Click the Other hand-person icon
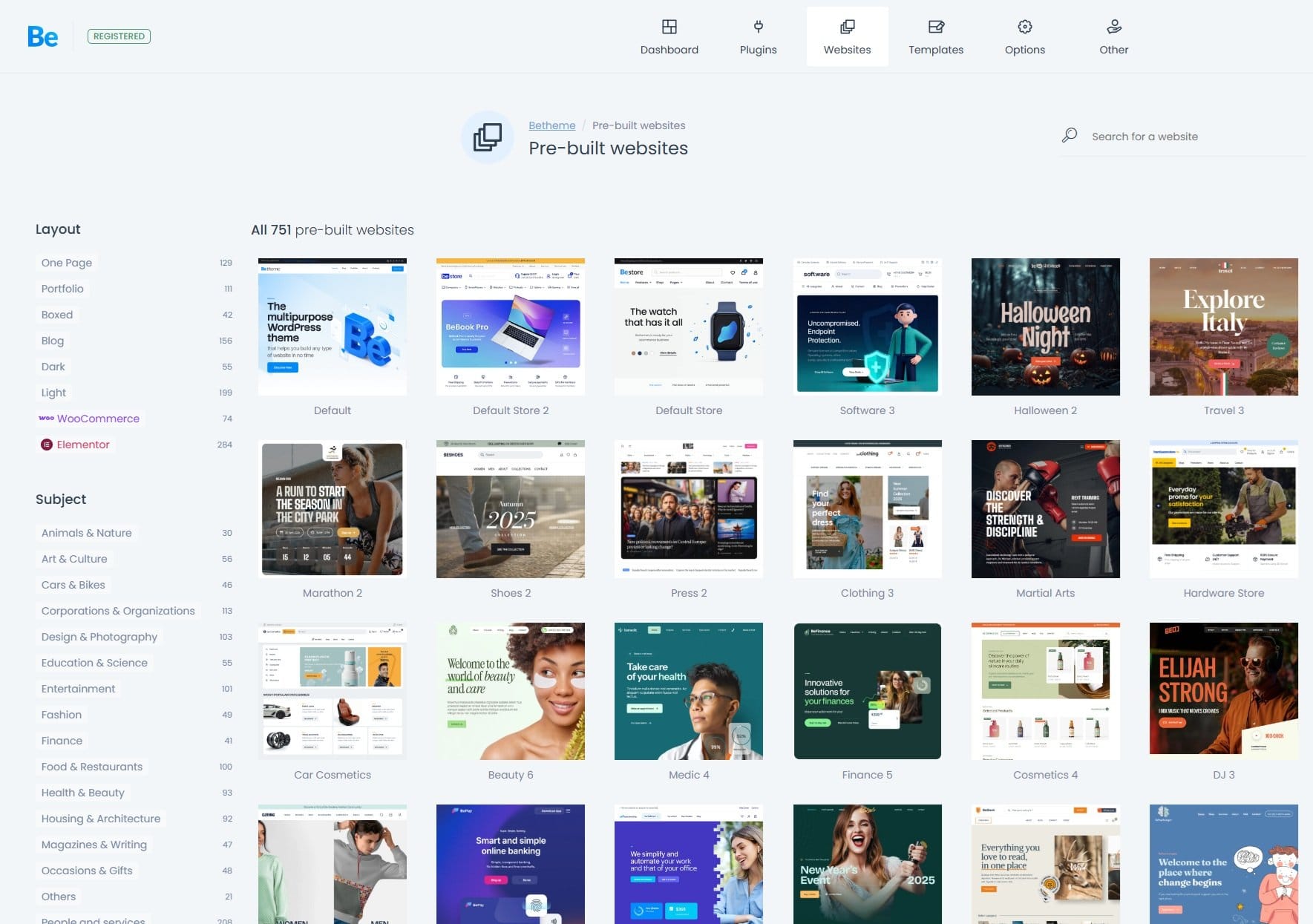This screenshot has width=1313, height=924. (1113, 27)
